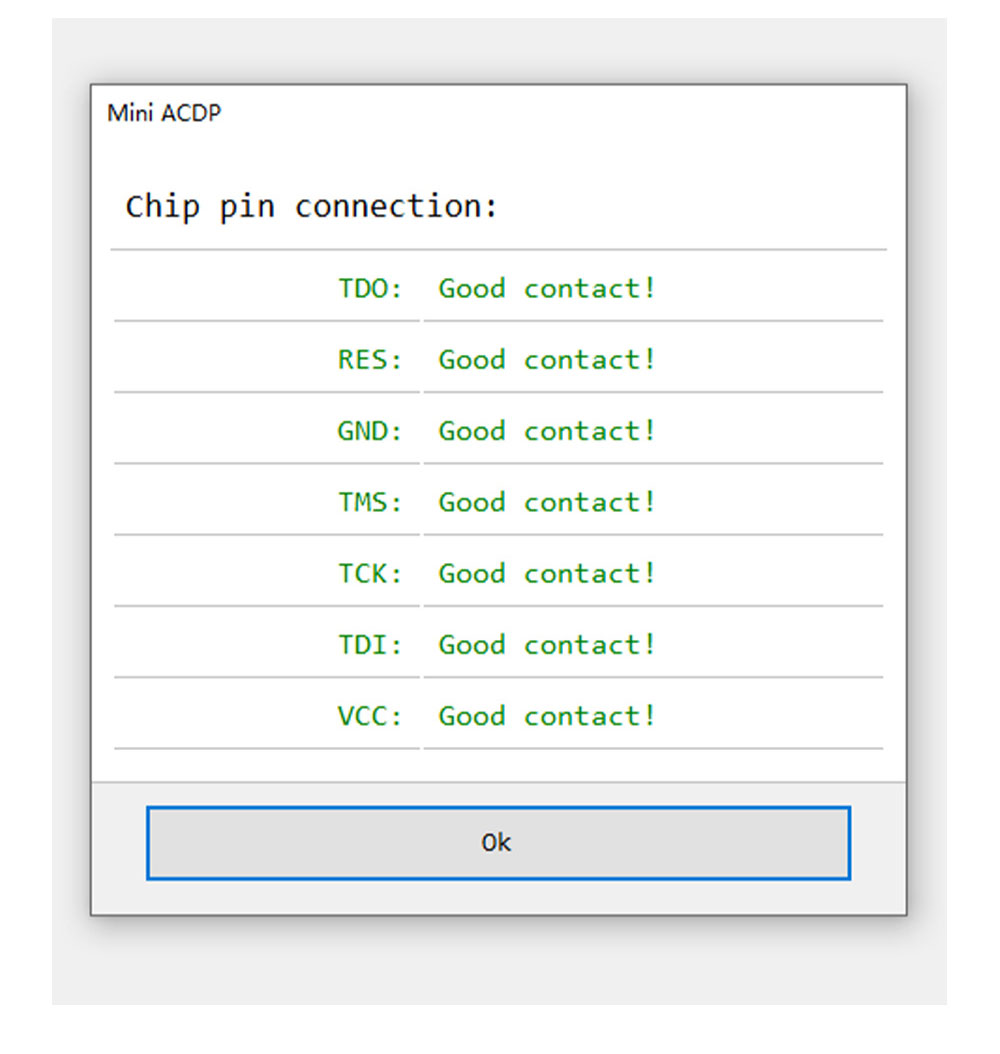Click the TDI 'Good contact!' status

(x=547, y=645)
